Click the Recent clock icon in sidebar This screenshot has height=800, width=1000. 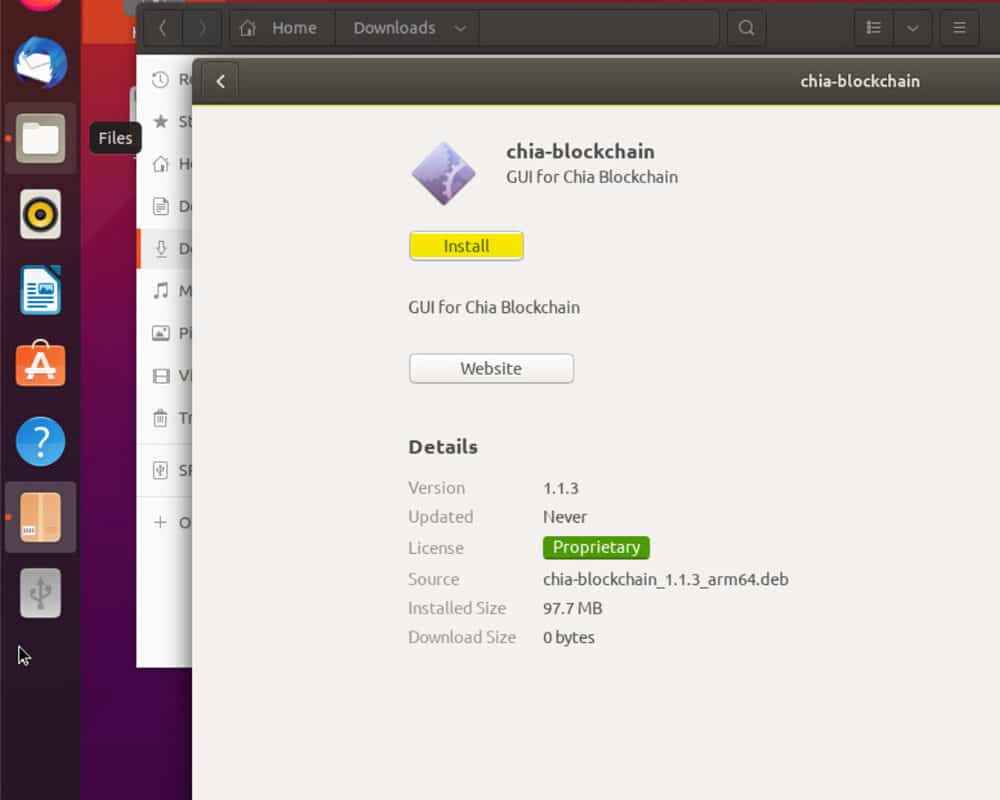click(x=161, y=80)
